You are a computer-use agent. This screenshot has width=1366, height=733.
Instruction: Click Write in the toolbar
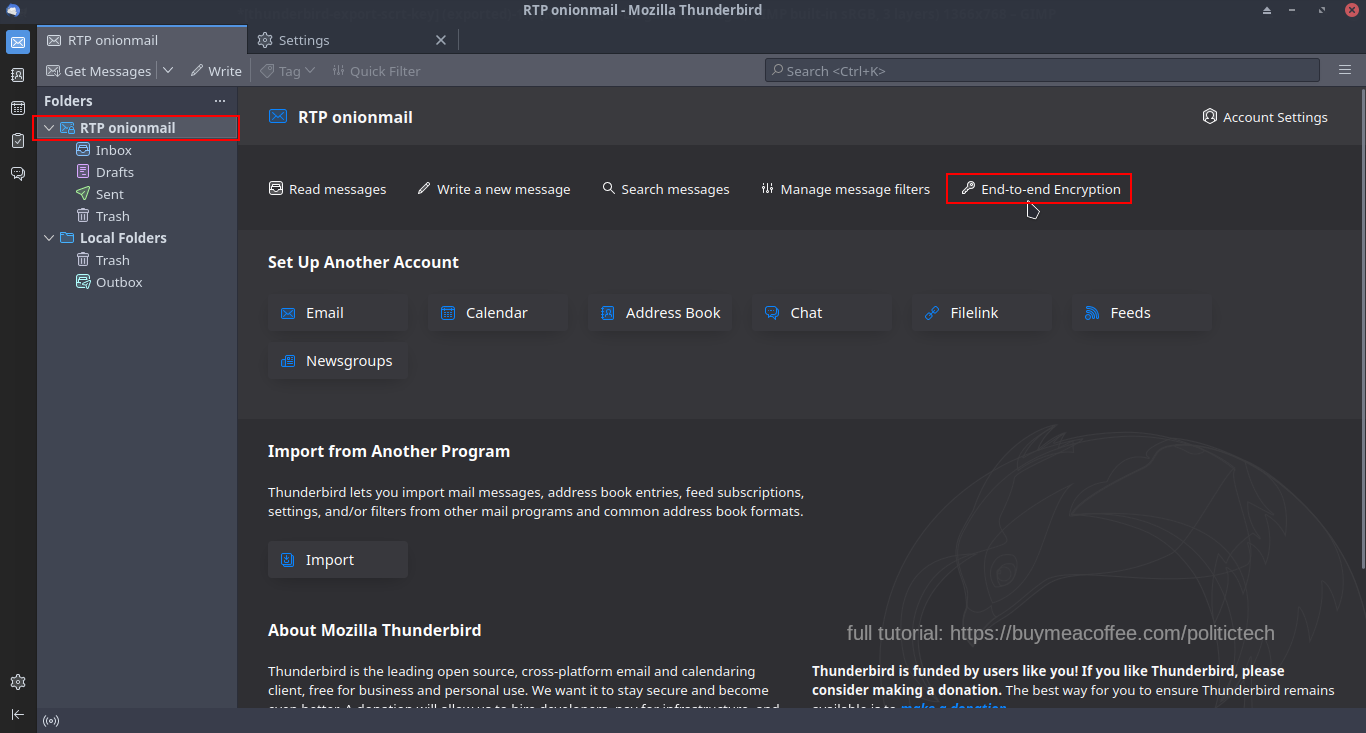tap(216, 71)
